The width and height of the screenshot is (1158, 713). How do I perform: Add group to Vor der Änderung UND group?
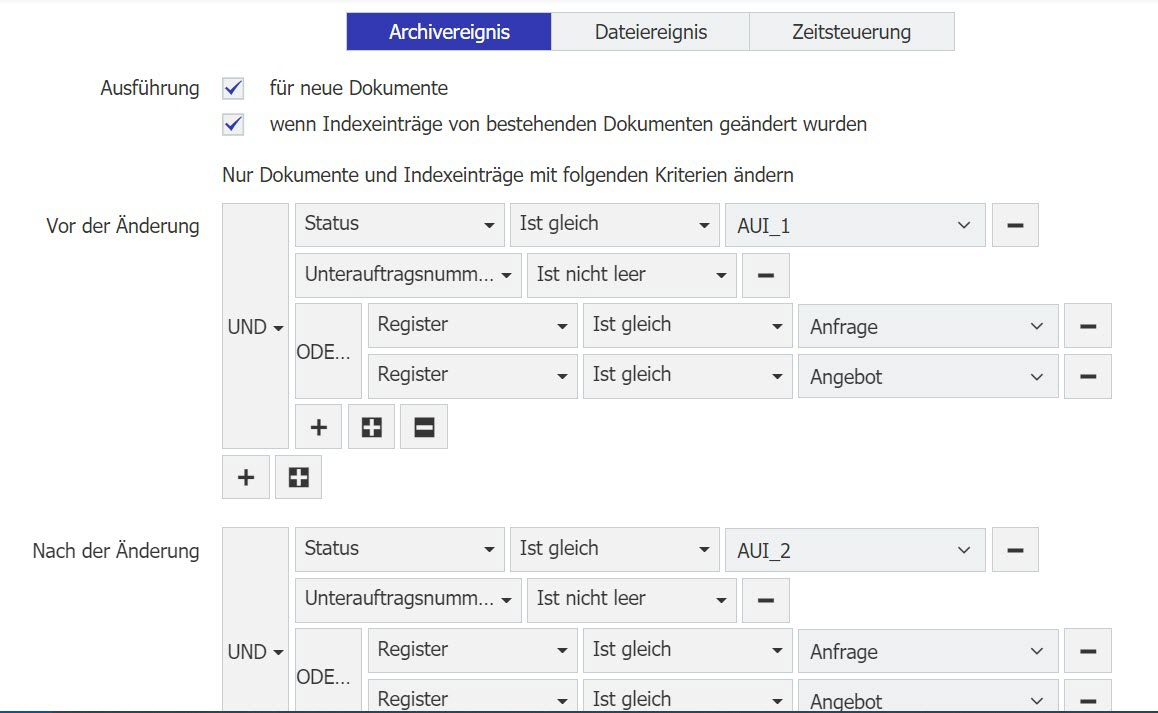coord(298,477)
